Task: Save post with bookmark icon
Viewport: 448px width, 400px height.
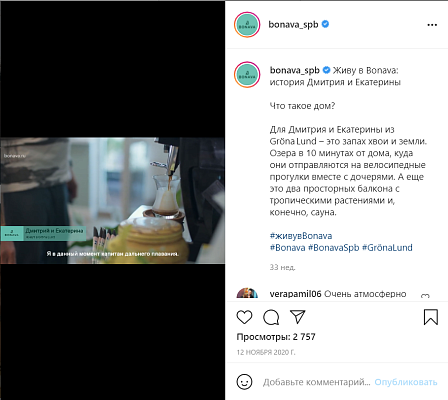Action: coord(431,317)
